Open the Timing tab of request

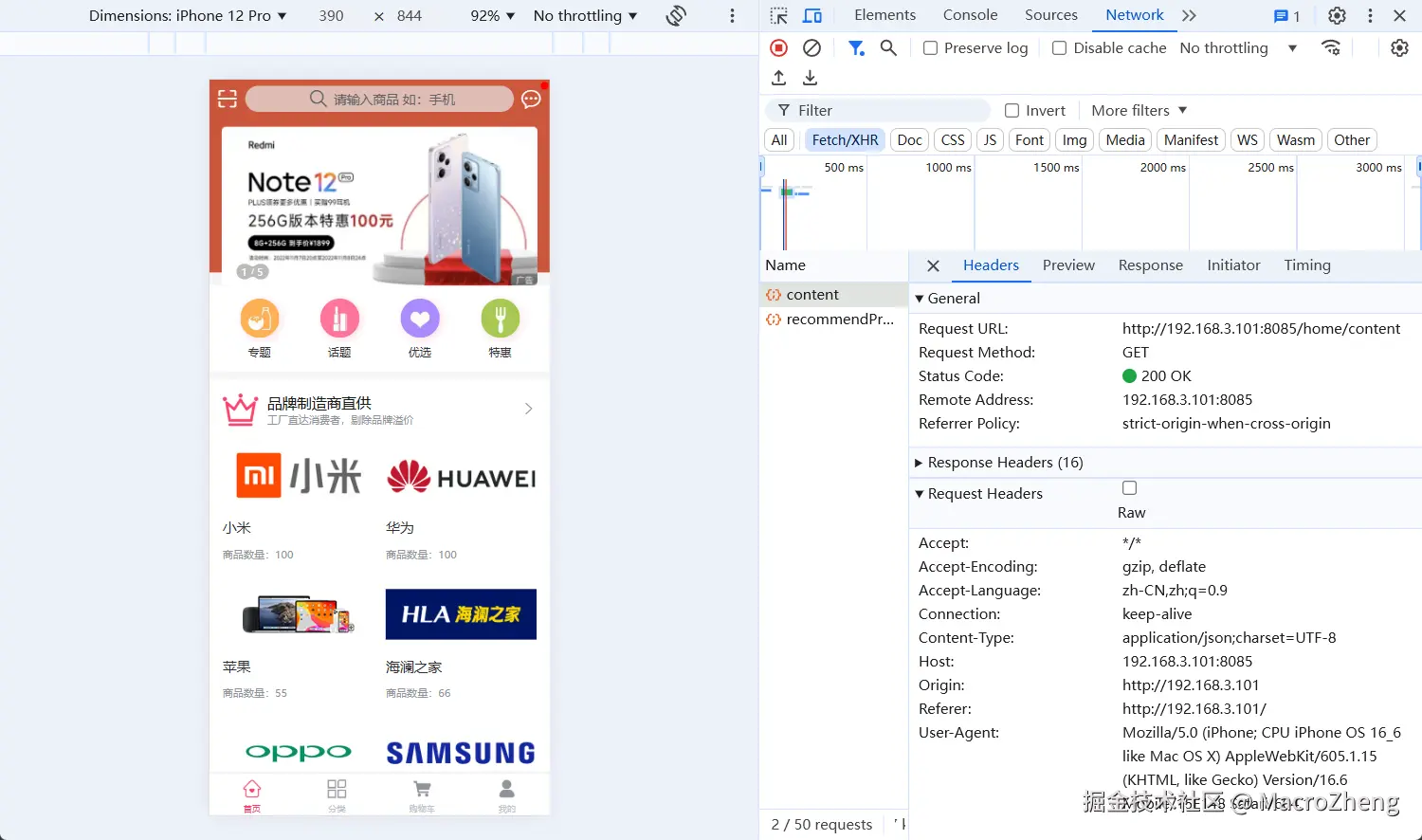[1307, 265]
